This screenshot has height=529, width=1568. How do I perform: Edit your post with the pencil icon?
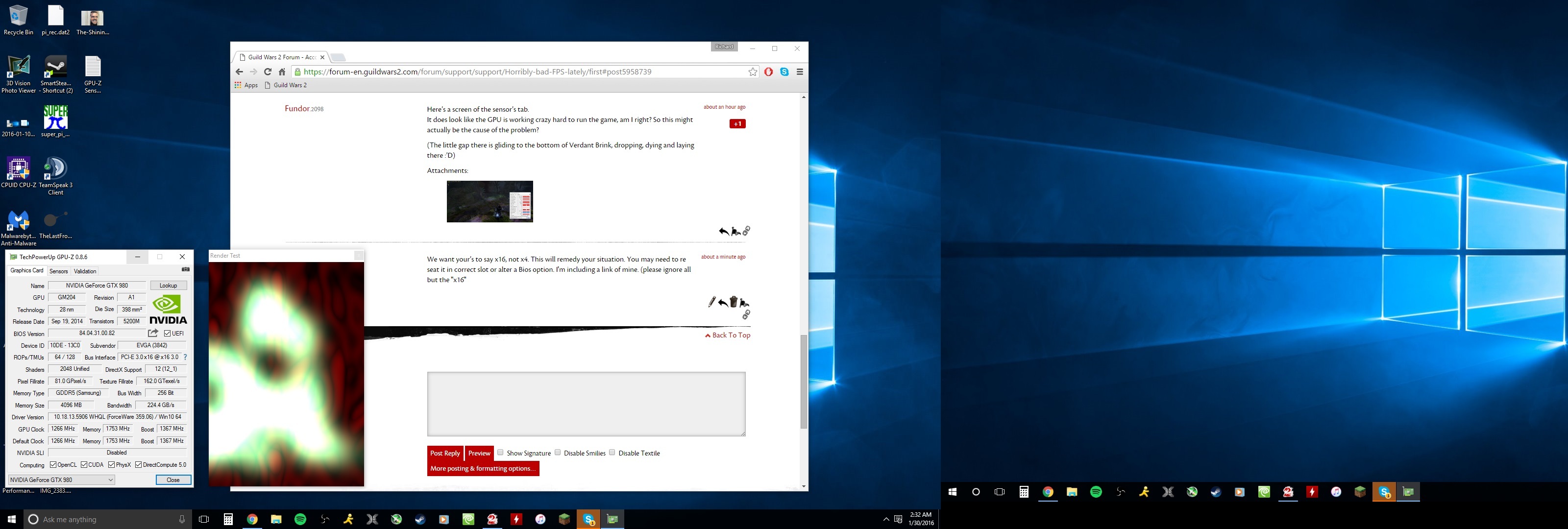click(711, 302)
